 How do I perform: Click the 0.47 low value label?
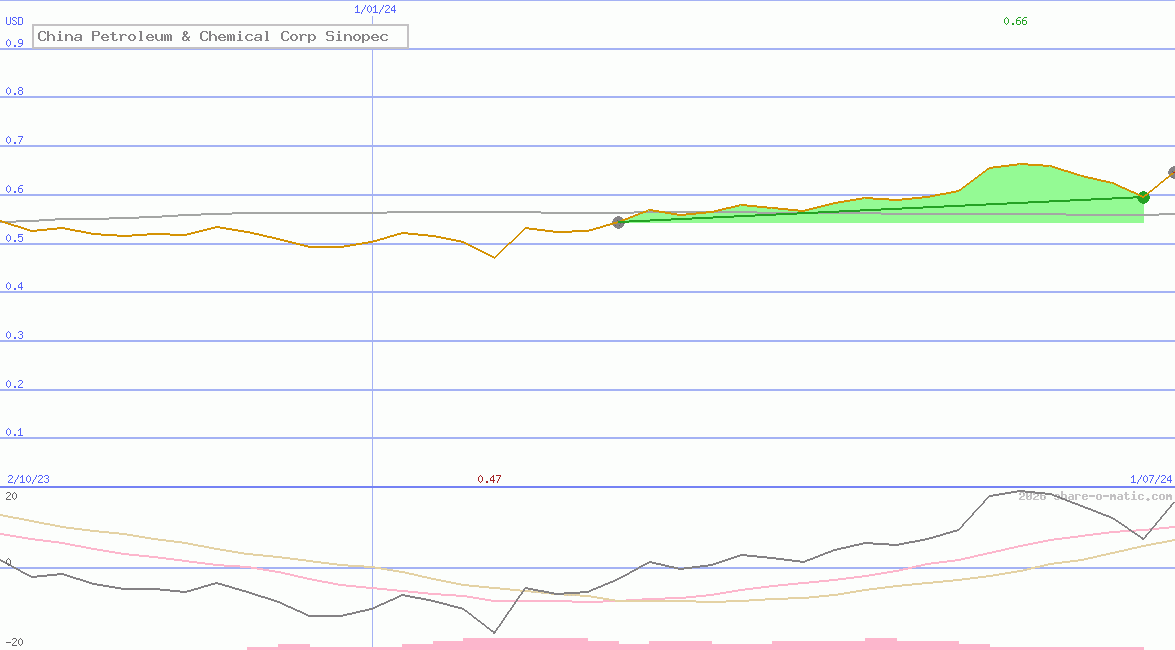click(489, 479)
